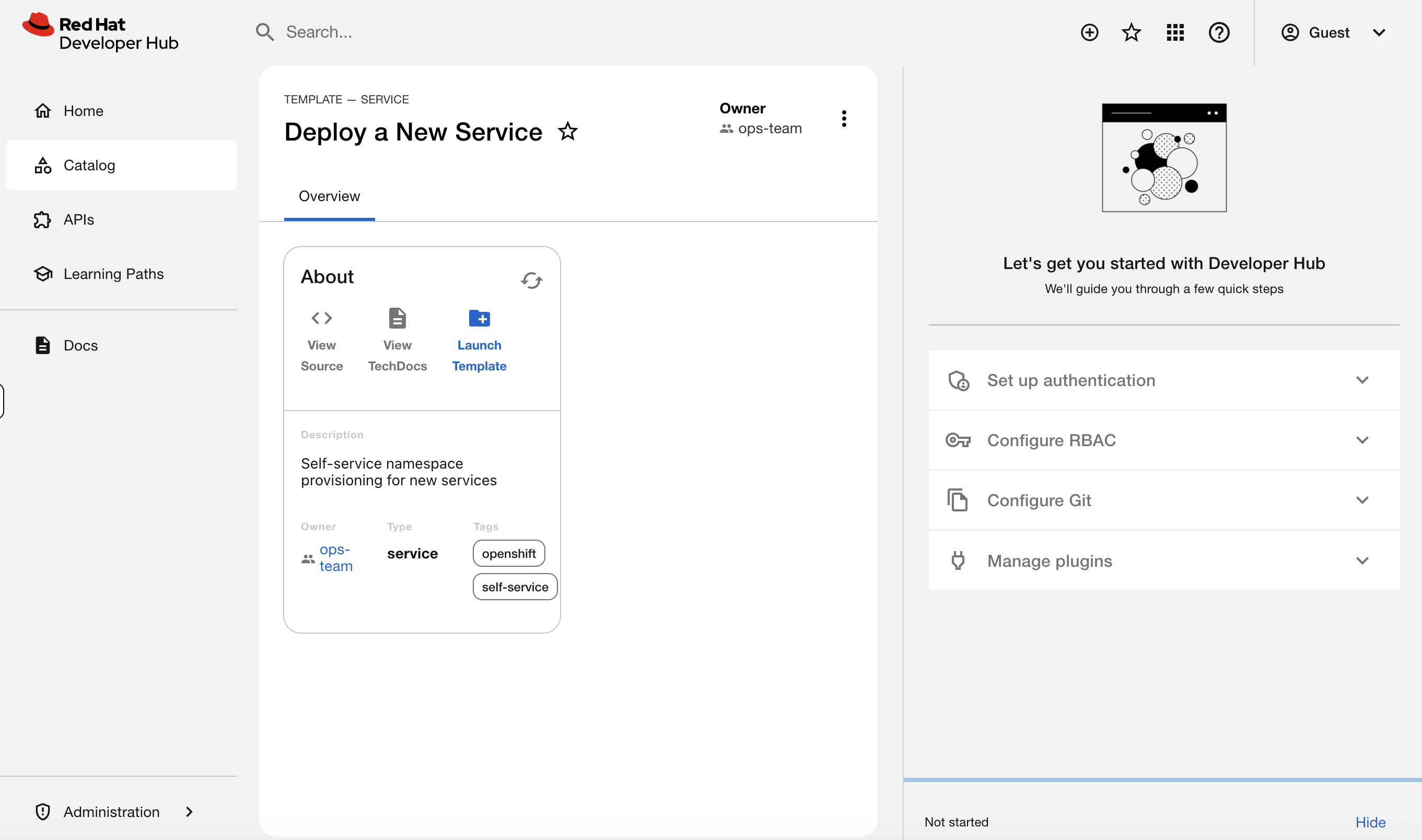
Task: Go to Home in sidebar
Action: 121,111
